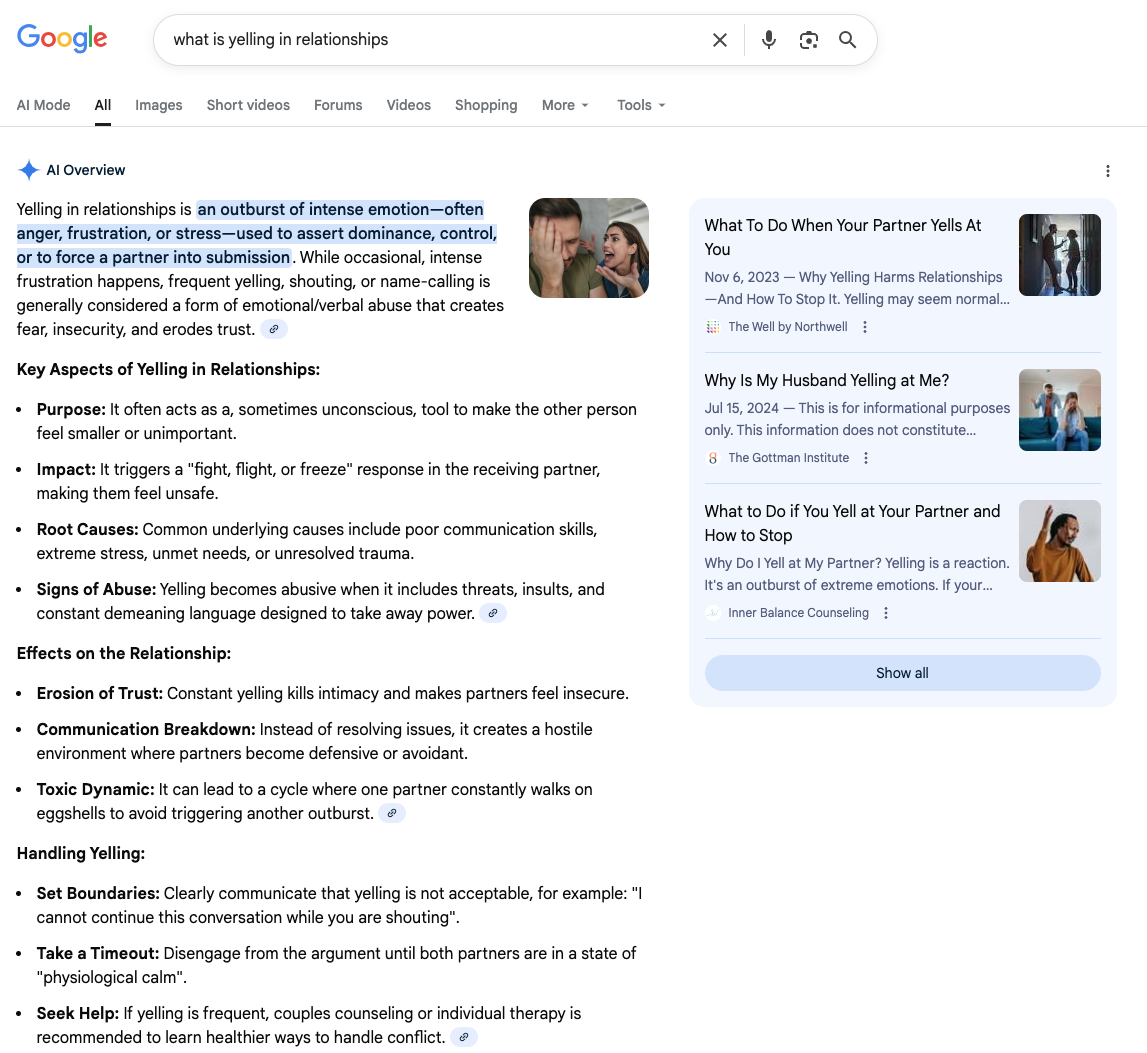
Task: Expand the More dropdown
Action: point(565,105)
